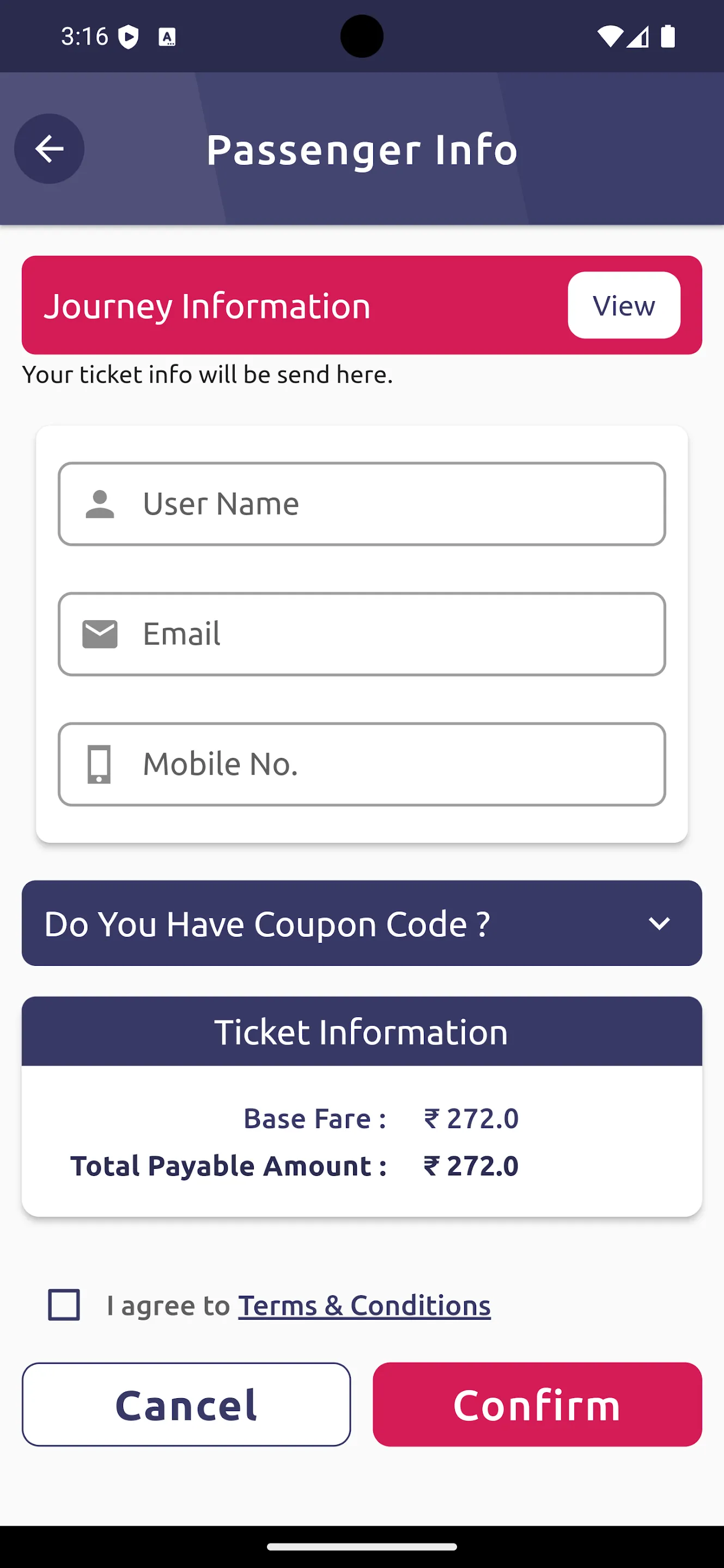Cancel the passenger info form
Viewport: 724px width, 1568px height.
(x=186, y=1404)
